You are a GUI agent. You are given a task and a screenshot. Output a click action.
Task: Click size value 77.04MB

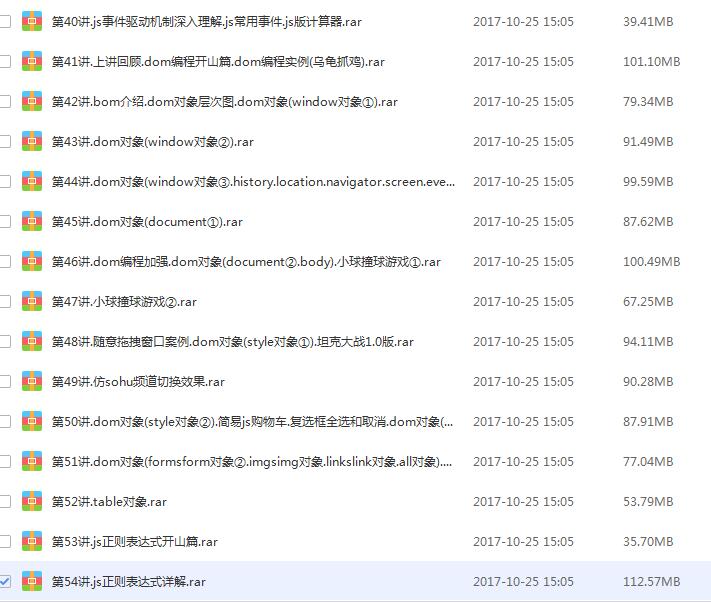648,462
